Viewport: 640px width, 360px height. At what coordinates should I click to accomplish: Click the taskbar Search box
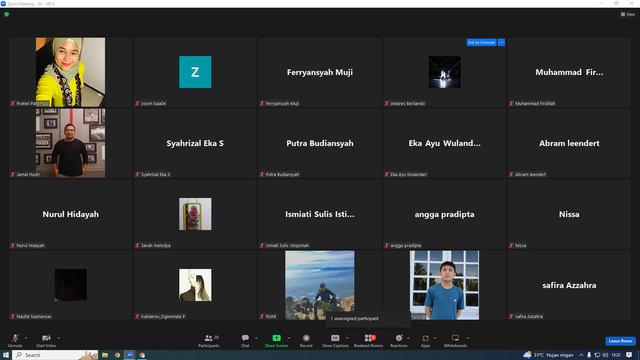click(56, 355)
